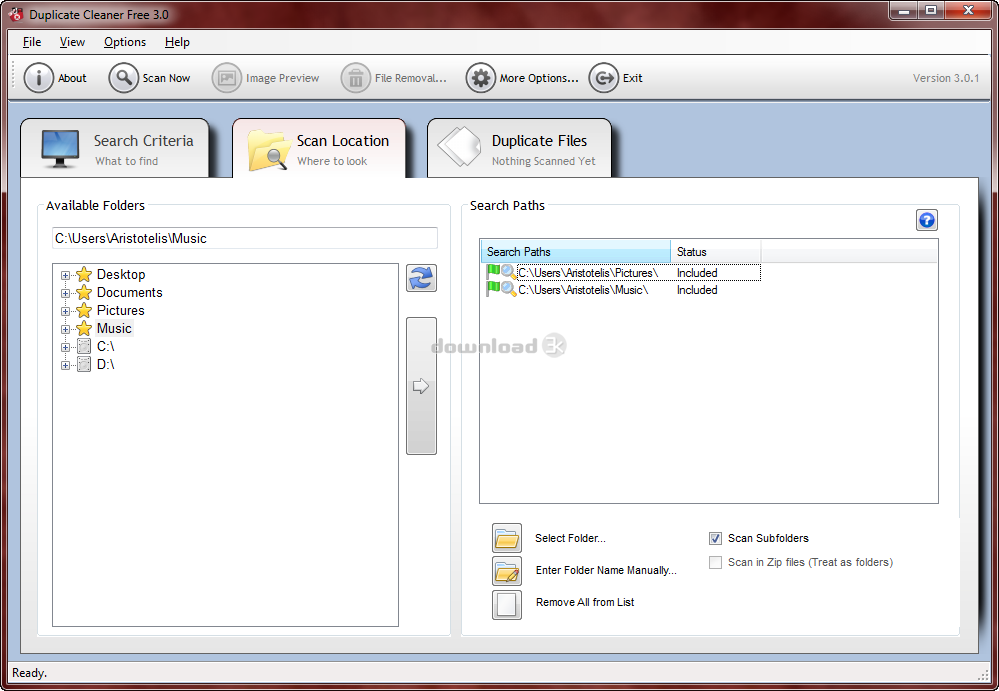
Task: Click the star icon beside Pictures
Action: pos(84,310)
